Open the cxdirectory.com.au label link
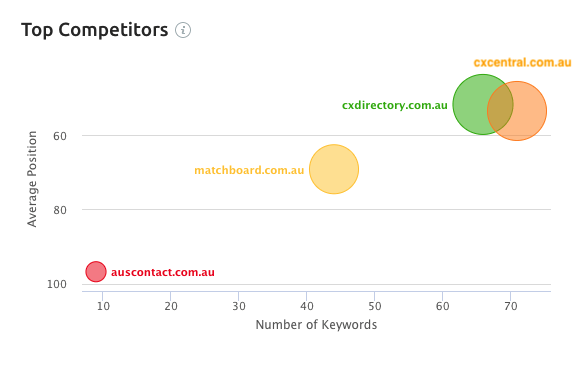 [394, 105]
